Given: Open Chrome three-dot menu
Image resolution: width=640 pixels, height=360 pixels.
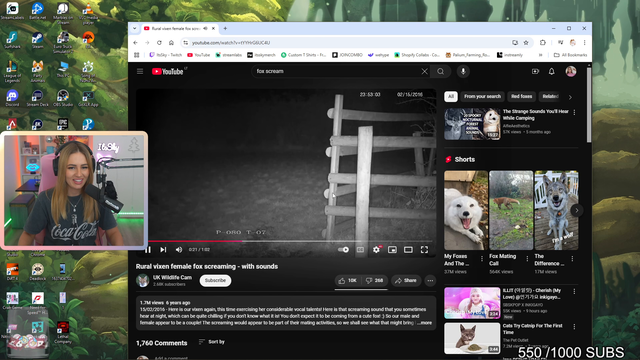Looking at the screenshot, I should click(584, 42).
